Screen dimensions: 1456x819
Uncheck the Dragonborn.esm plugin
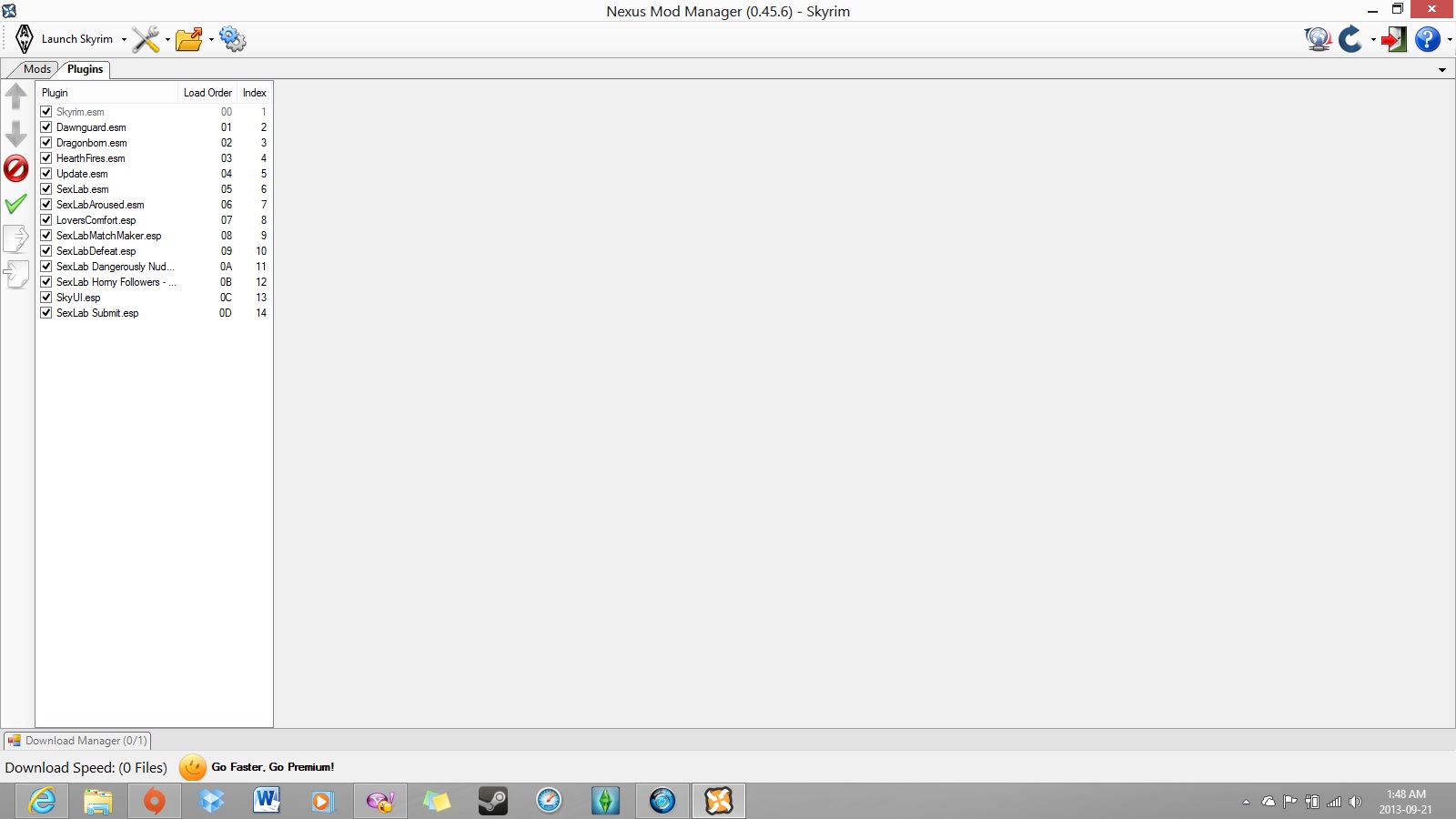[x=46, y=143]
